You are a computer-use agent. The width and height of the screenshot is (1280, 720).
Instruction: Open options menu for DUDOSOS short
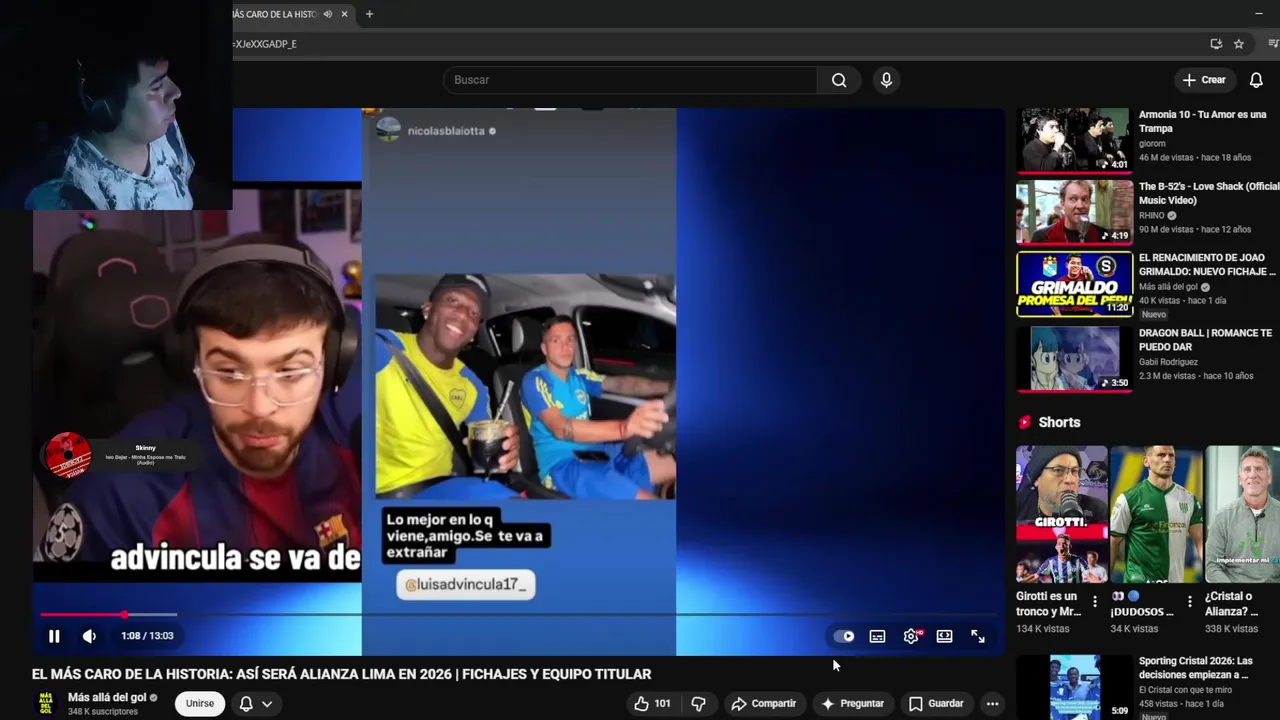[1189, 602]
